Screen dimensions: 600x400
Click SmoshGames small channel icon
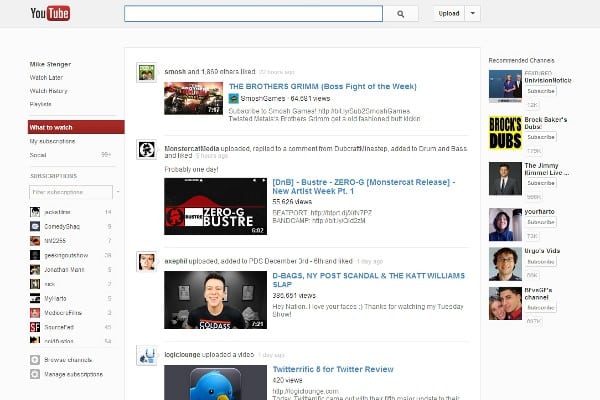(x=233, y=99)
